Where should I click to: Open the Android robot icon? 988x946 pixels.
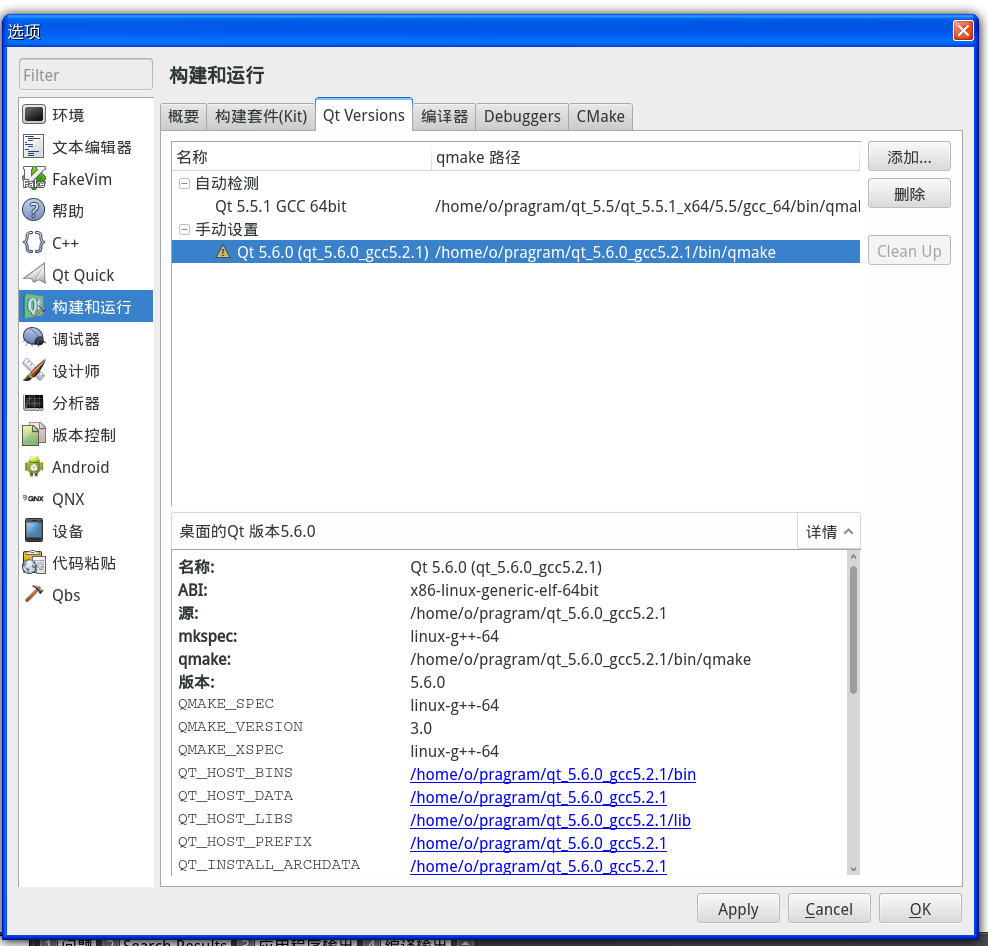(34, 467)
